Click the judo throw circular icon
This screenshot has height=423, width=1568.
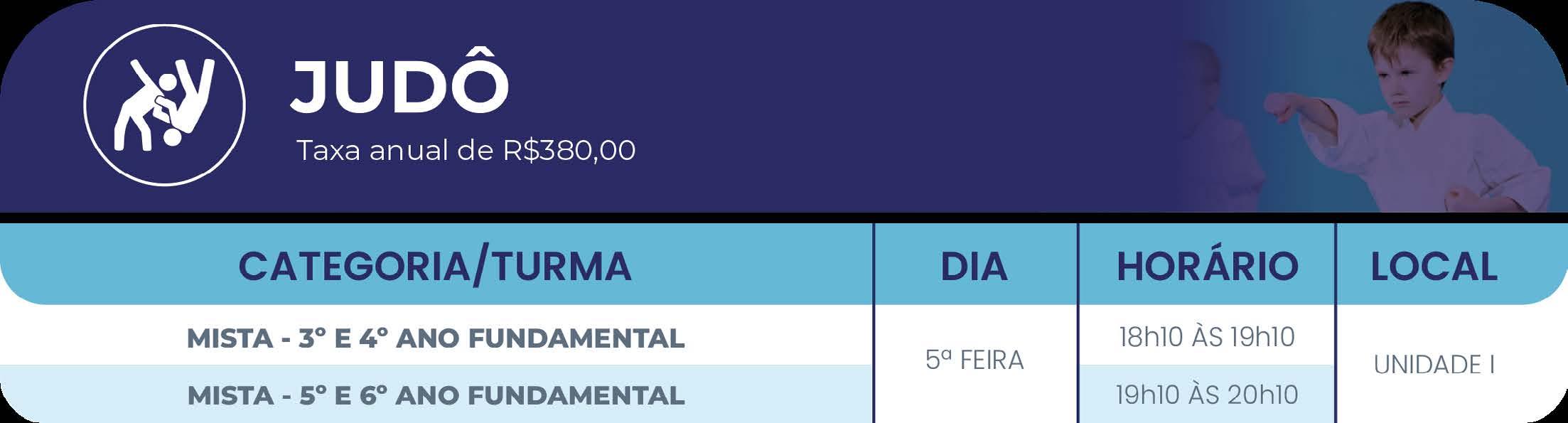point(164,105)
